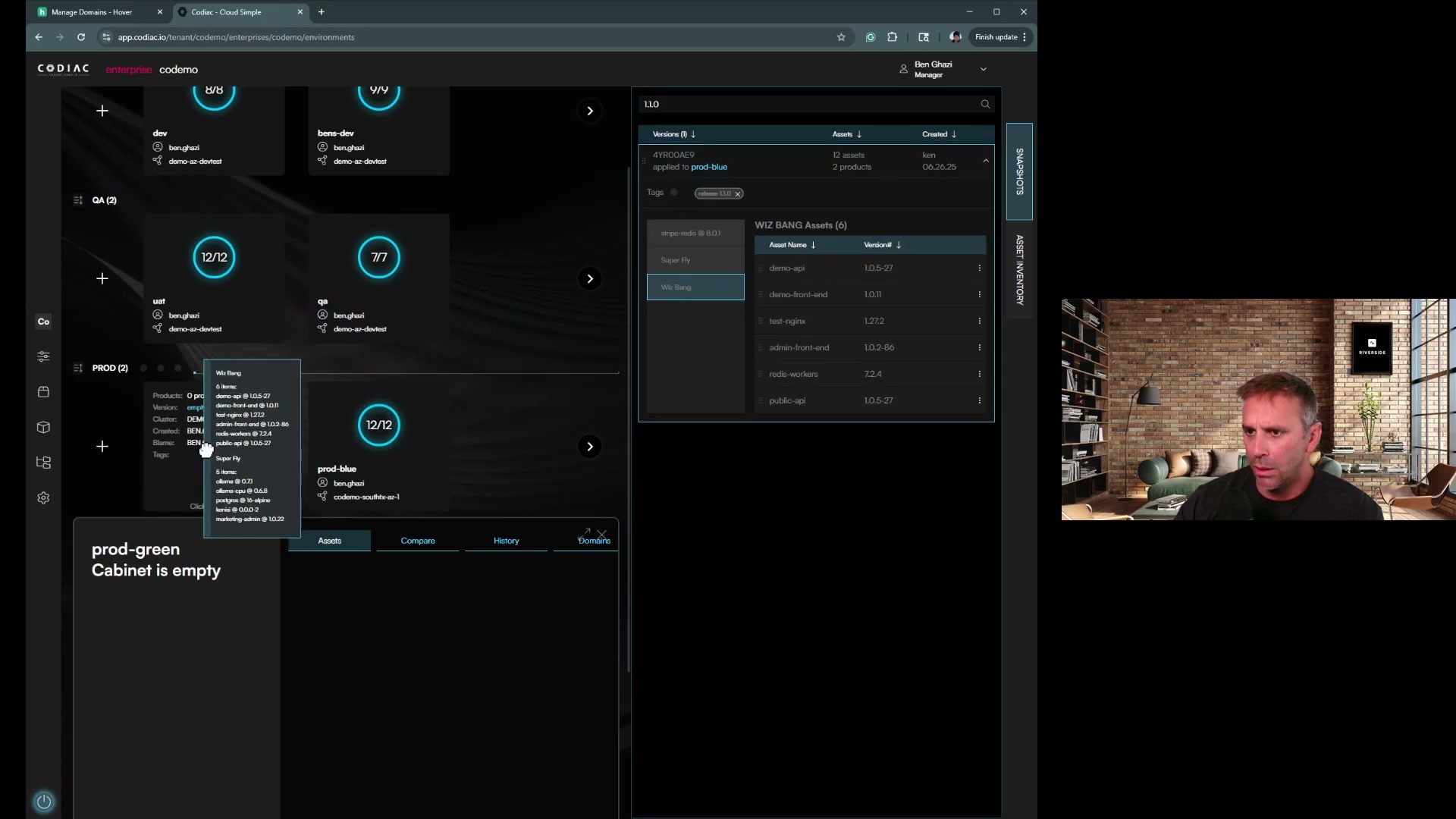Expand the Ben Ghazi account chevron
The image size is (1456, 819).
click(983, 68)
